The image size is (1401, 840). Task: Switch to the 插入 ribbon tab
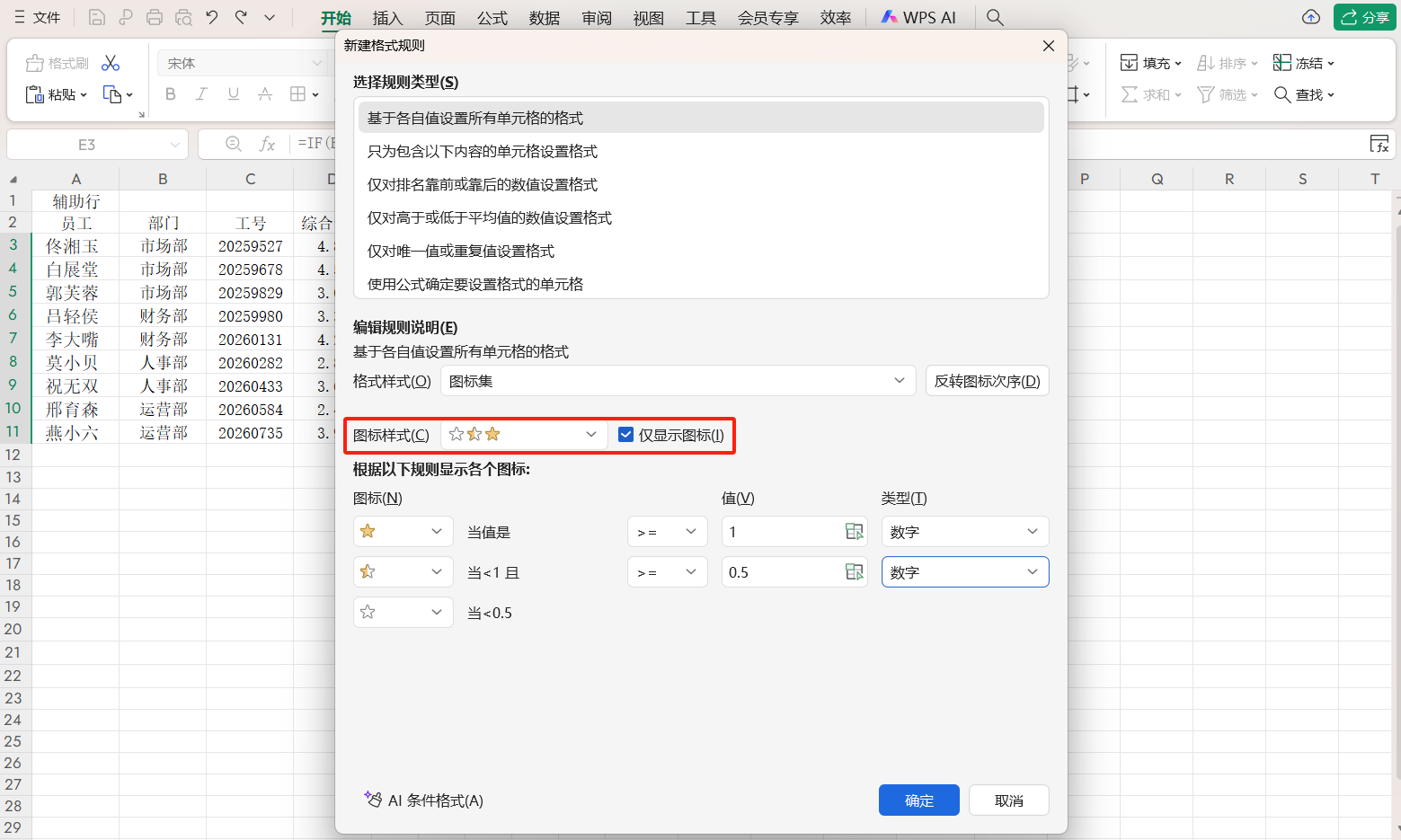(387, 18)
